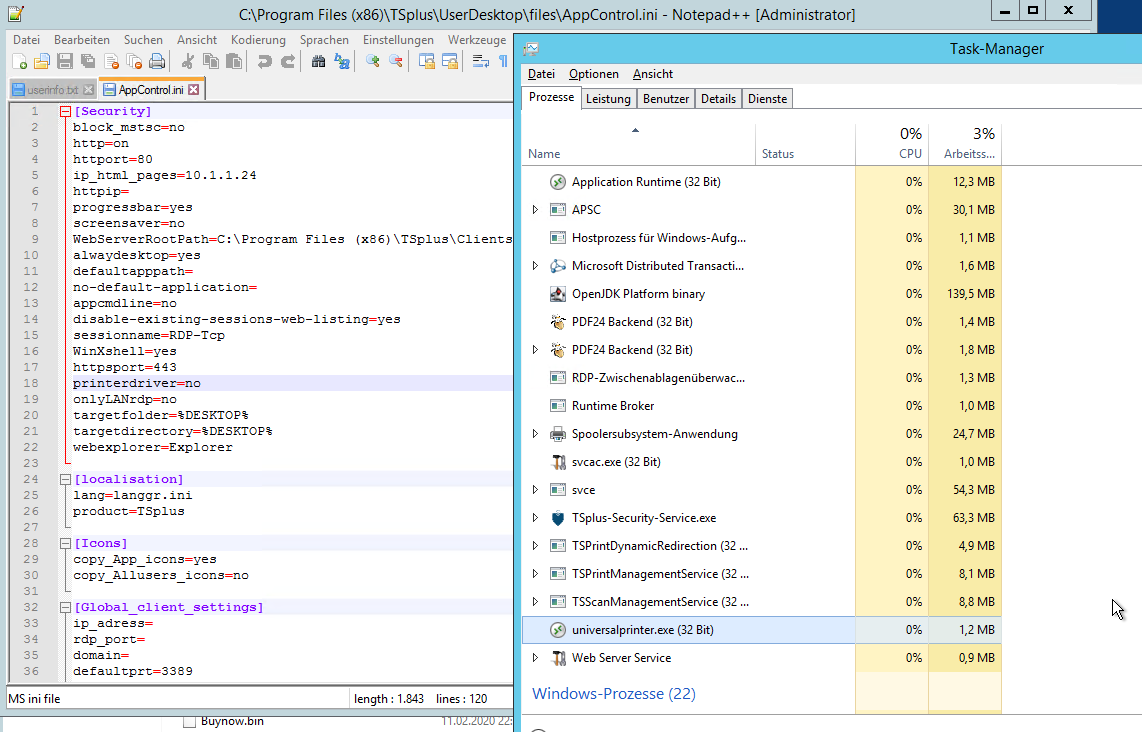
Task: Click the Cut scissors icon
Action: 187,62
